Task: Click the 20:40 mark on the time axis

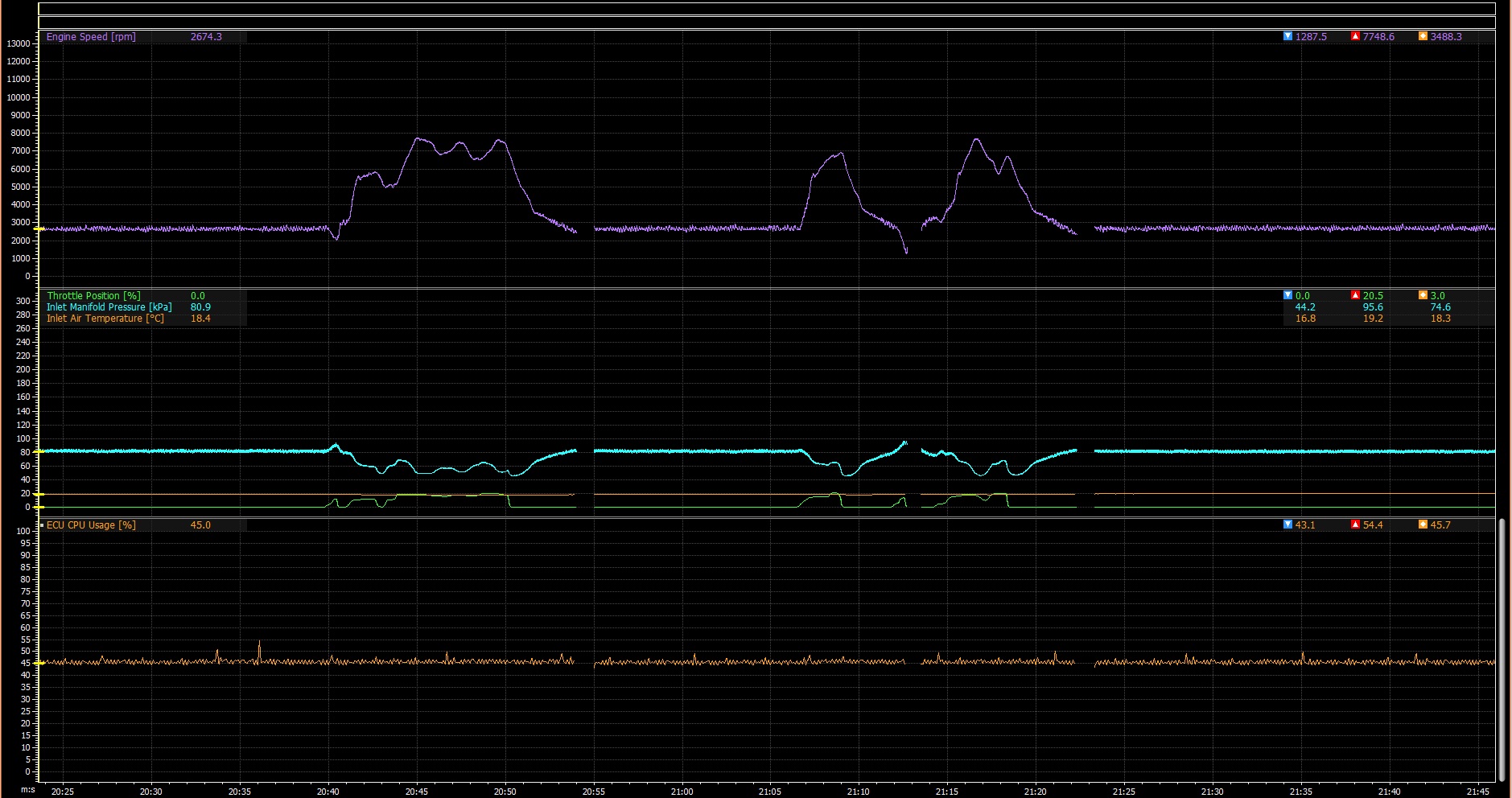Action: point(328,792)
